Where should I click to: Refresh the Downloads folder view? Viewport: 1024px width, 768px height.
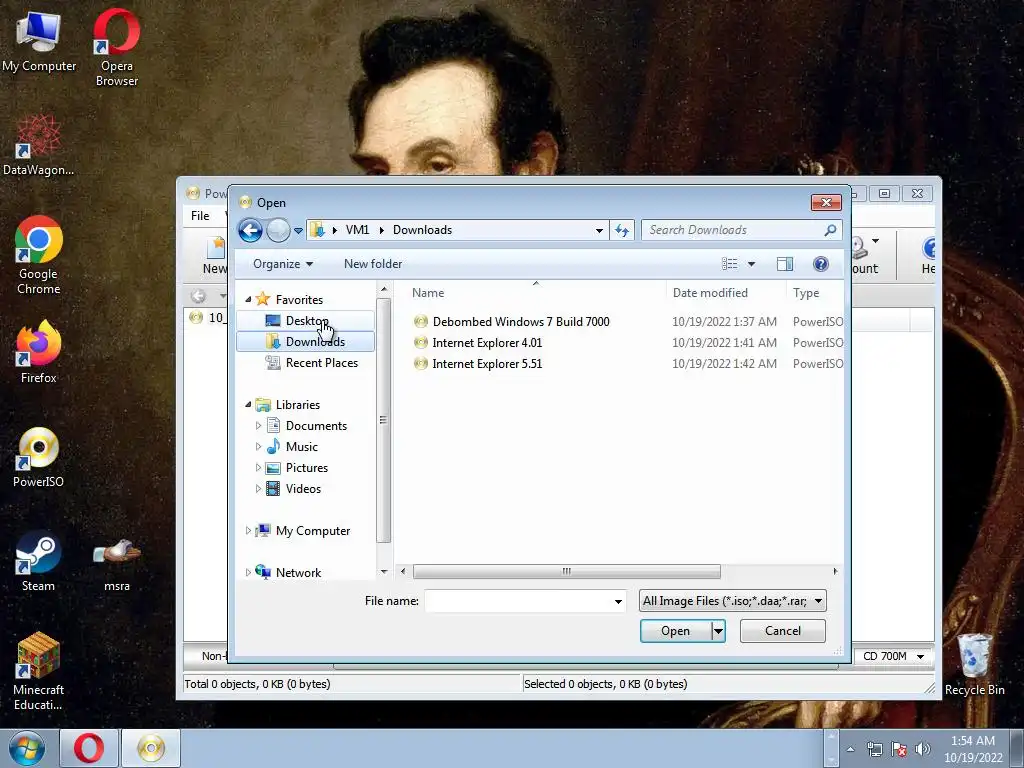coord(622,230)
